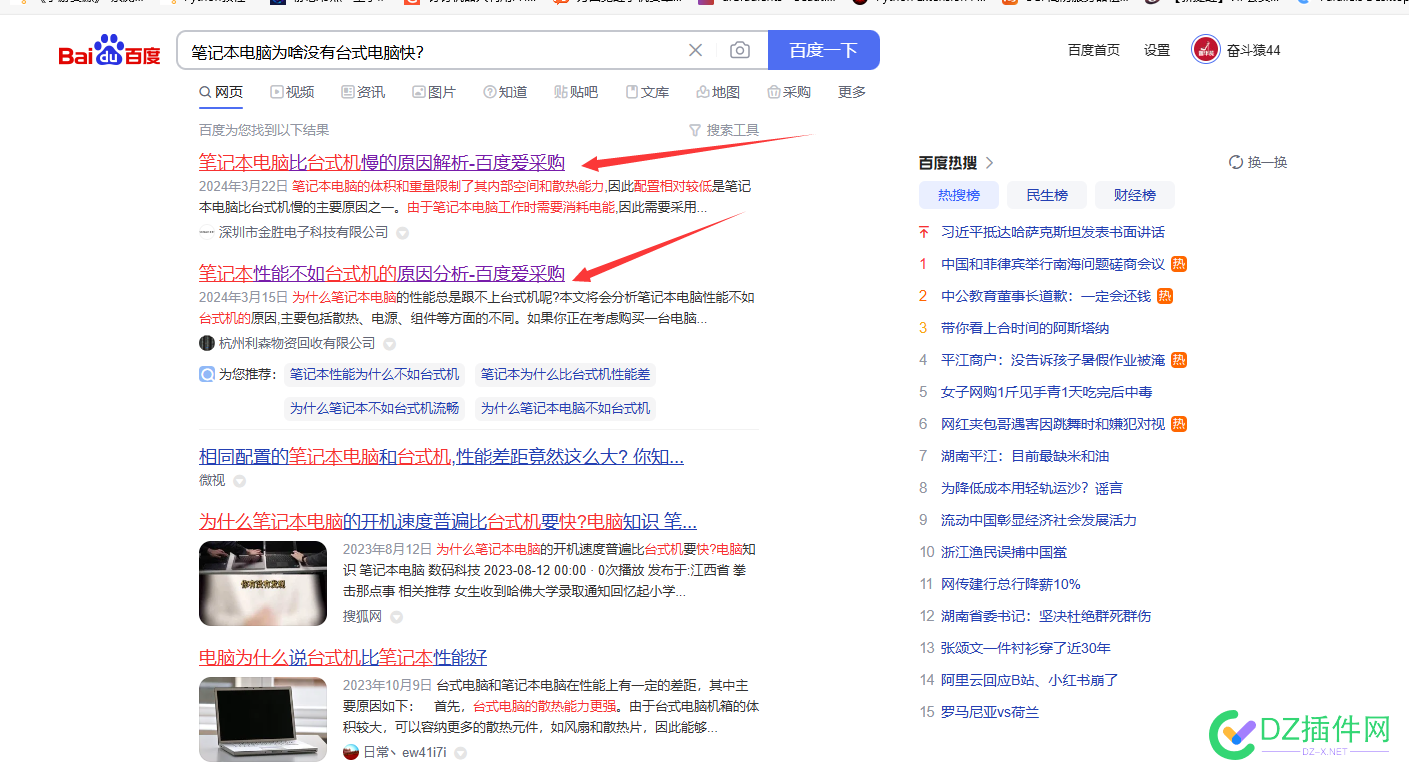1409x775 pixels.
Task: Expand the 更多 tab menu
Action: [852, 92]
